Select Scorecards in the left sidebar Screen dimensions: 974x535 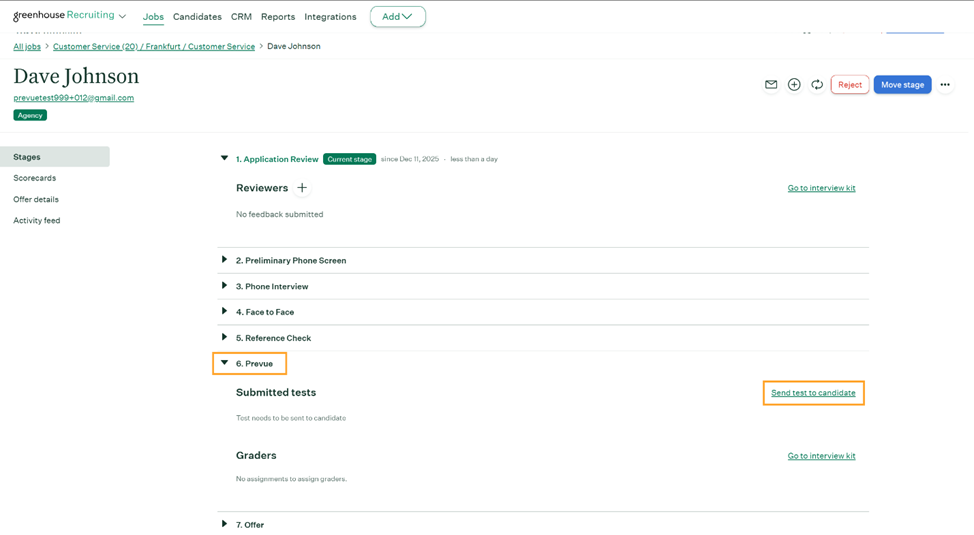35,178
